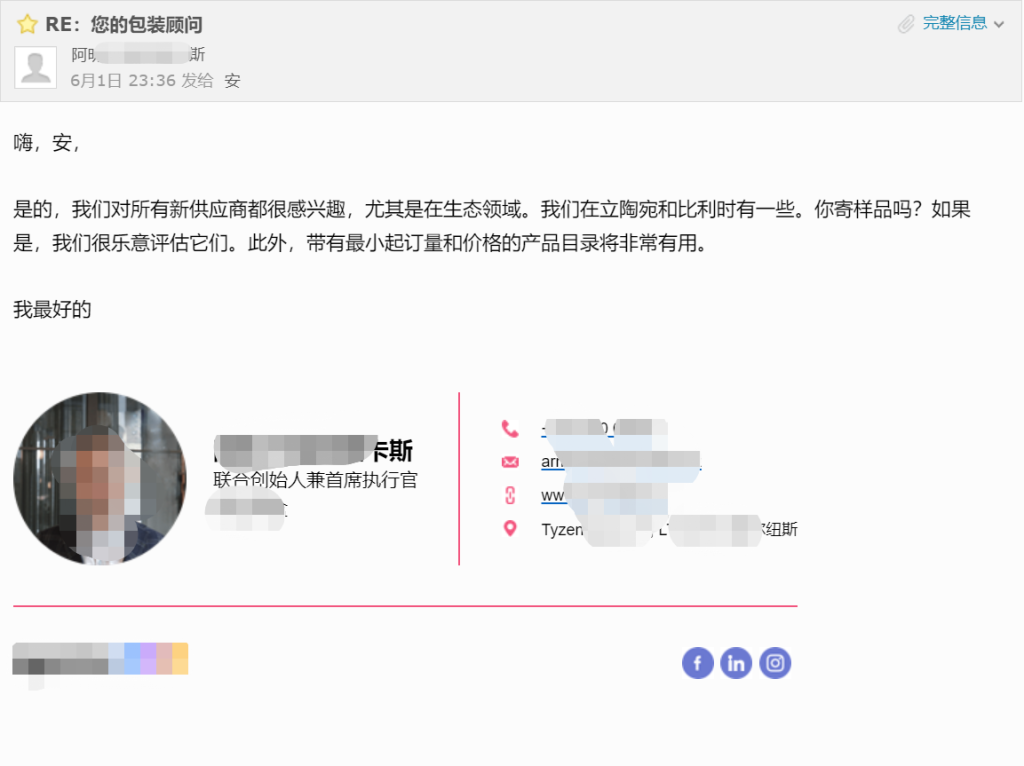
Task: Click the greeting text 嗨，安，
Action: pyautogui.click(x=47, y=142)
